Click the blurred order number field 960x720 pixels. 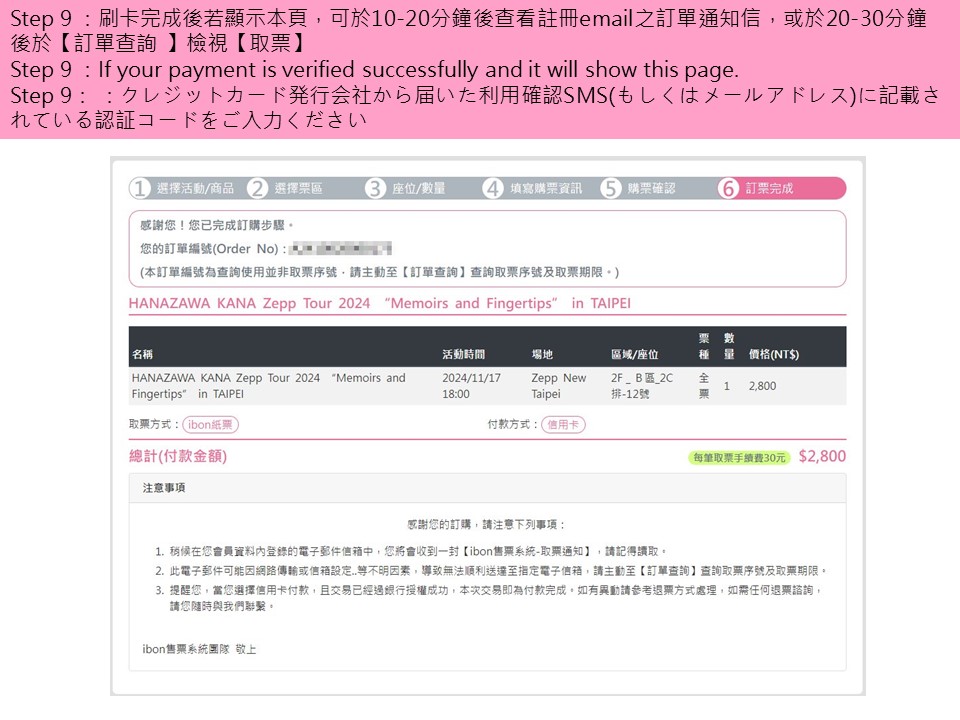pos(340,248)
